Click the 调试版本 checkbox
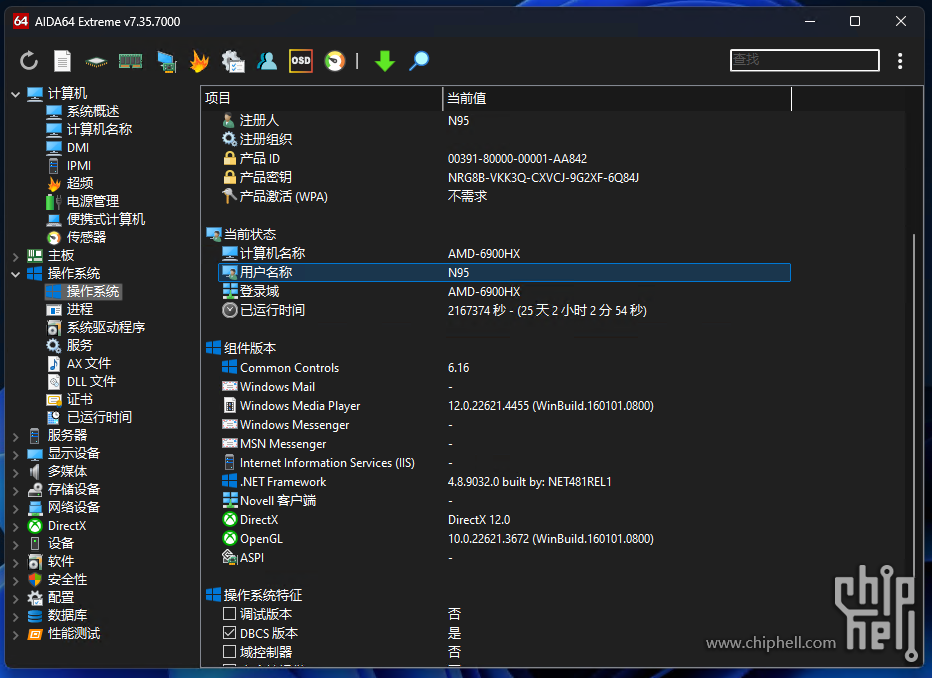This screenshot has height=678, width=932. 229,613
